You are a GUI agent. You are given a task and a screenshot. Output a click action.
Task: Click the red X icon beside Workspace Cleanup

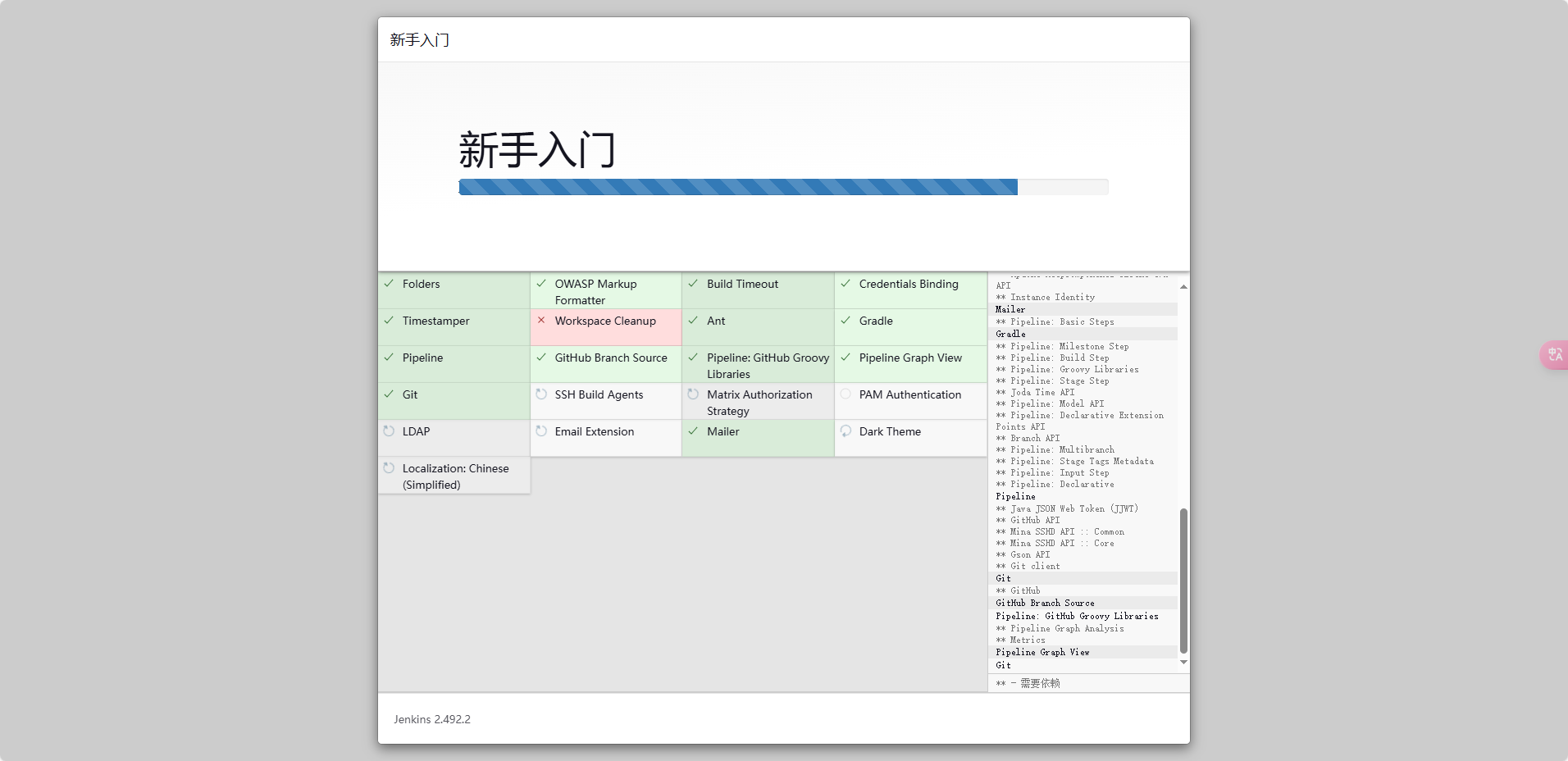[541, 321]
